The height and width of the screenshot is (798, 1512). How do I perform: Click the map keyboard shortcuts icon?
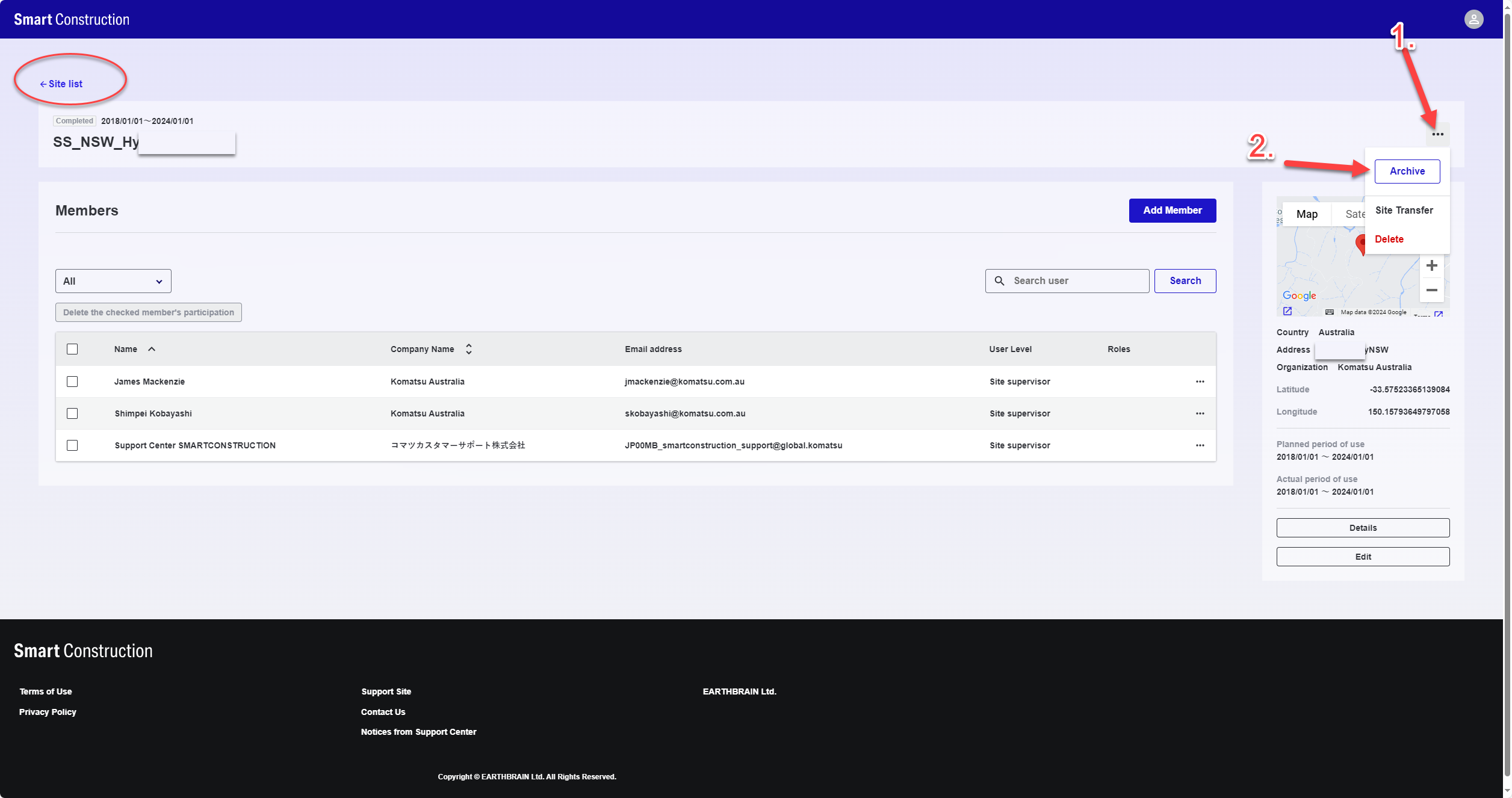[x=1330, y=312]
